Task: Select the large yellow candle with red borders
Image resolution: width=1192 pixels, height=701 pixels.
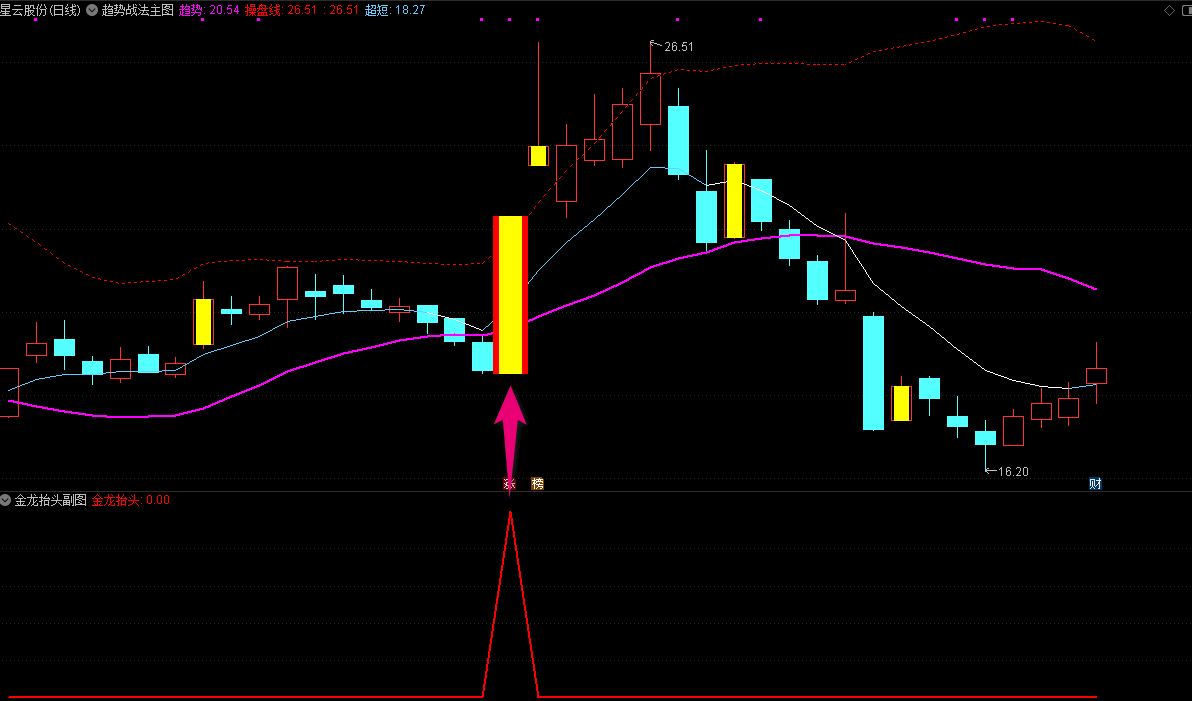Action: (510, 295)
